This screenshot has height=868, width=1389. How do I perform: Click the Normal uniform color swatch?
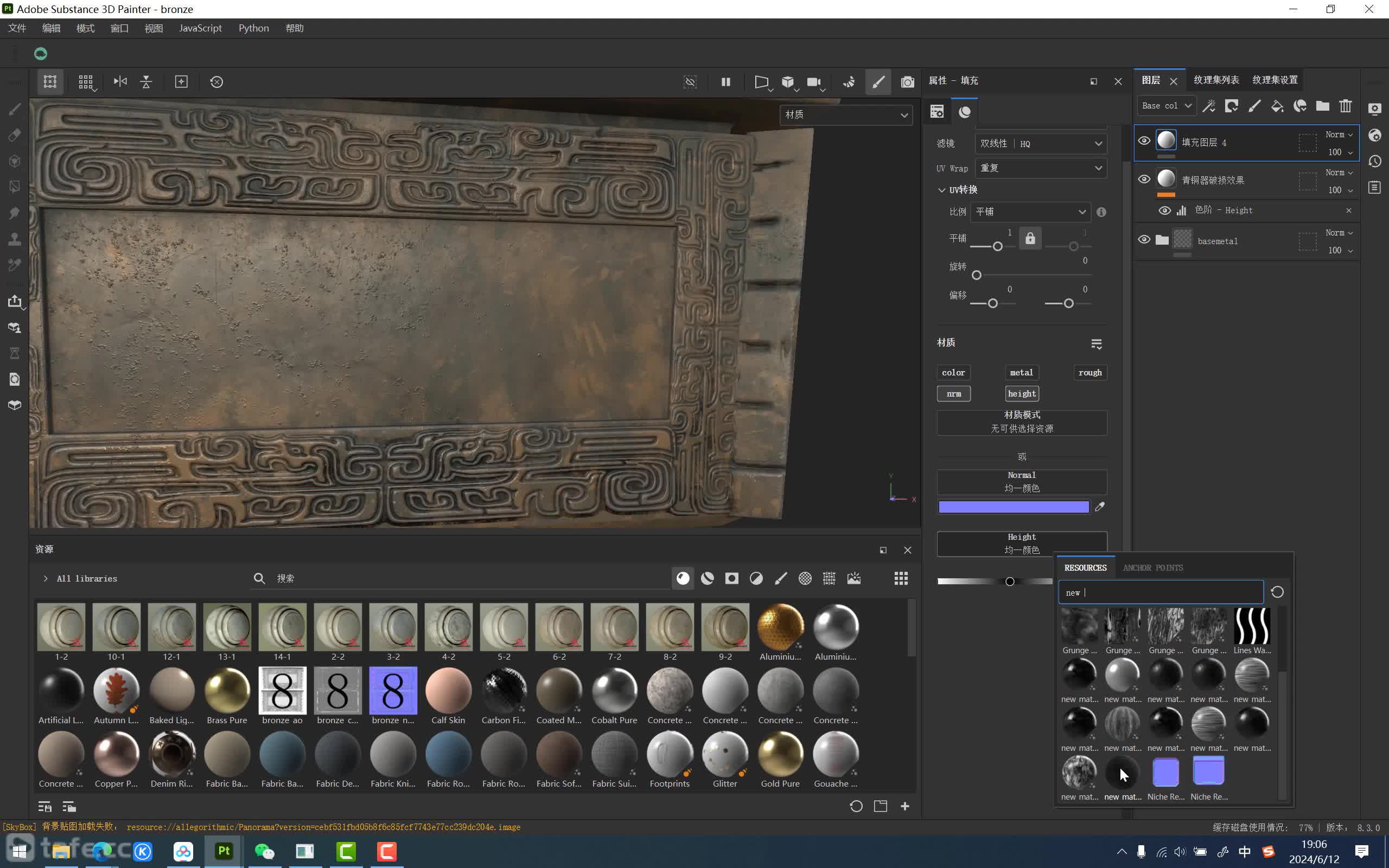click(x=1014, y=507)
